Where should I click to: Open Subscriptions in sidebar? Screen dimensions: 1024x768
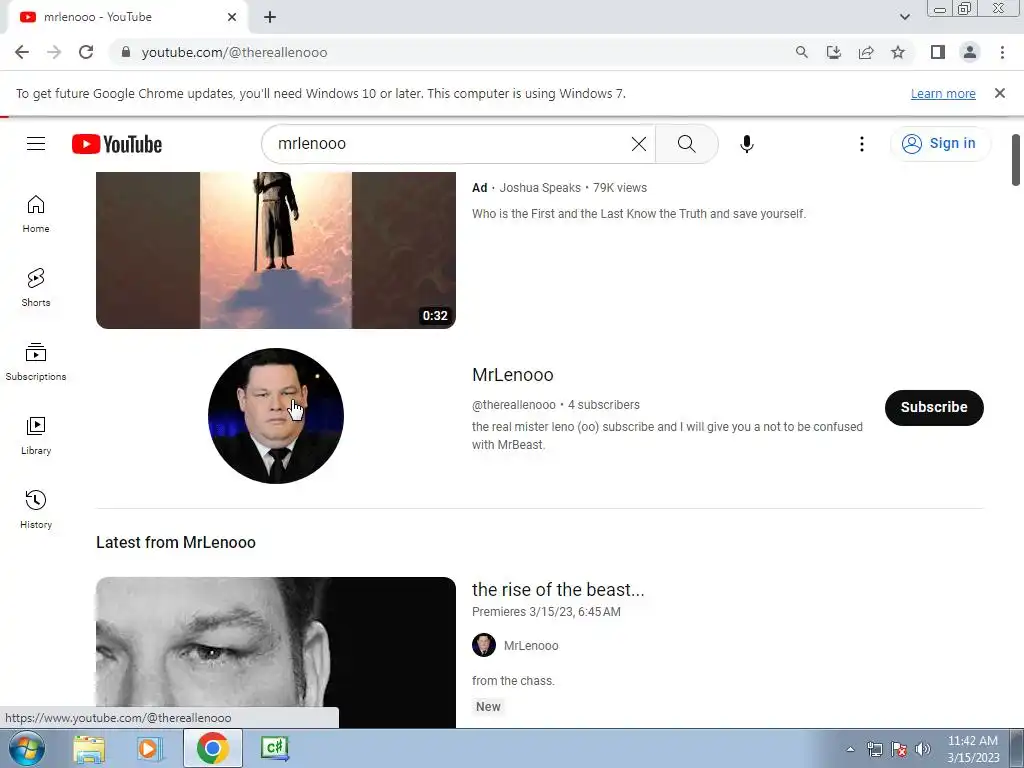[36, 362]
